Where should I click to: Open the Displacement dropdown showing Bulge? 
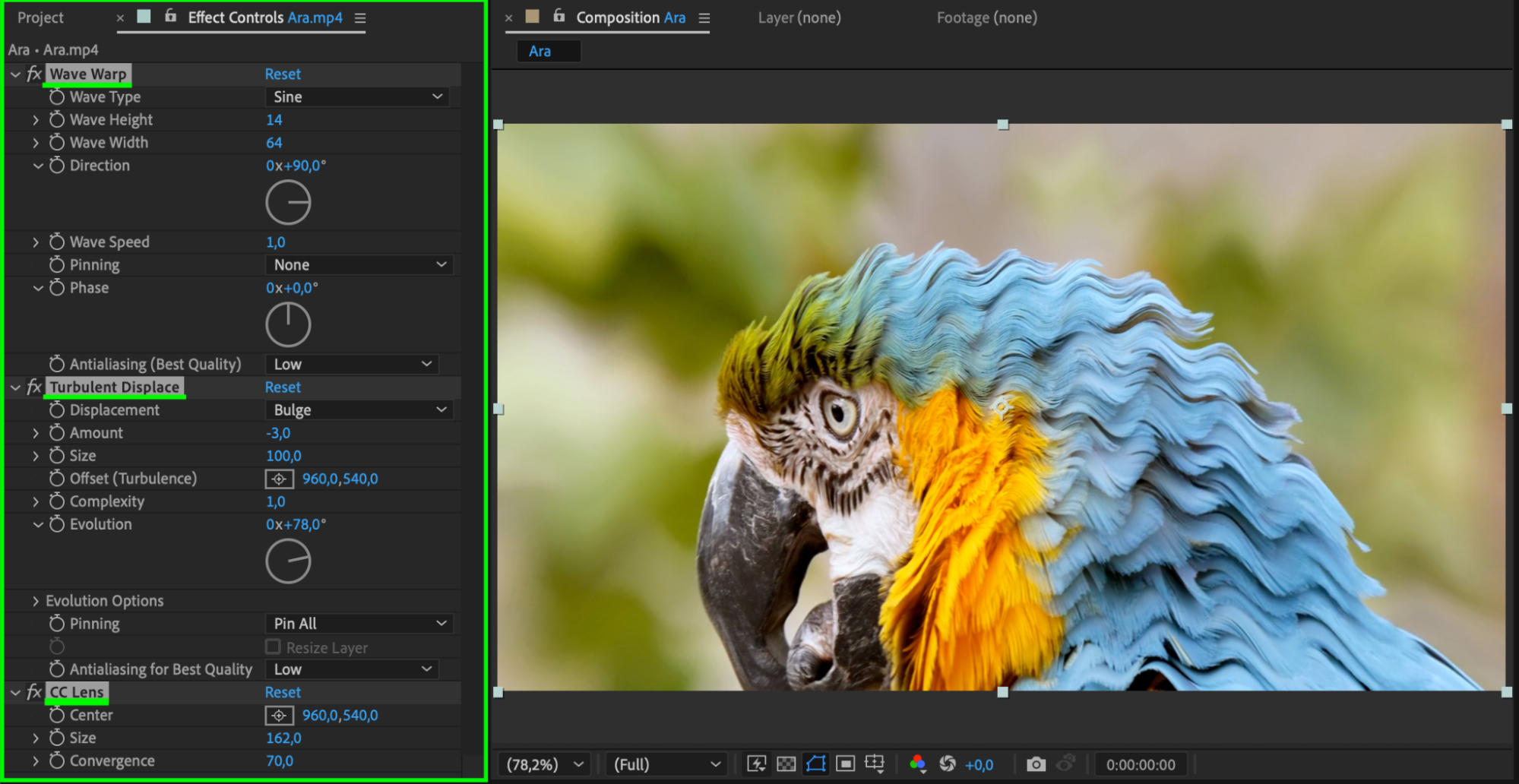pos(359,410)
